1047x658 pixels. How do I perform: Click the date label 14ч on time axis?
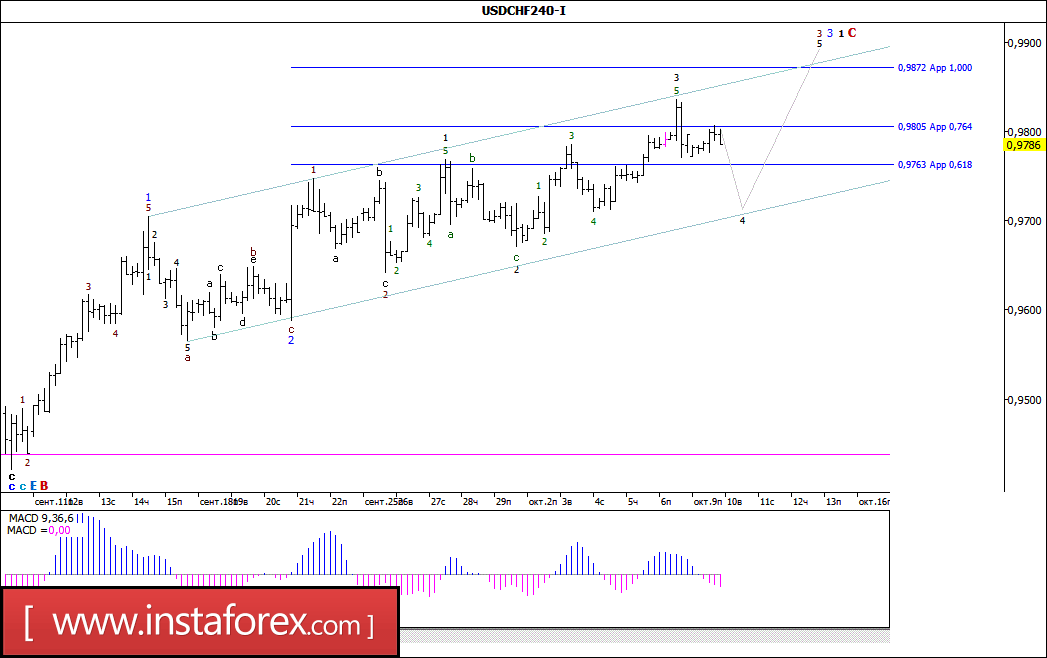(141, 502)
